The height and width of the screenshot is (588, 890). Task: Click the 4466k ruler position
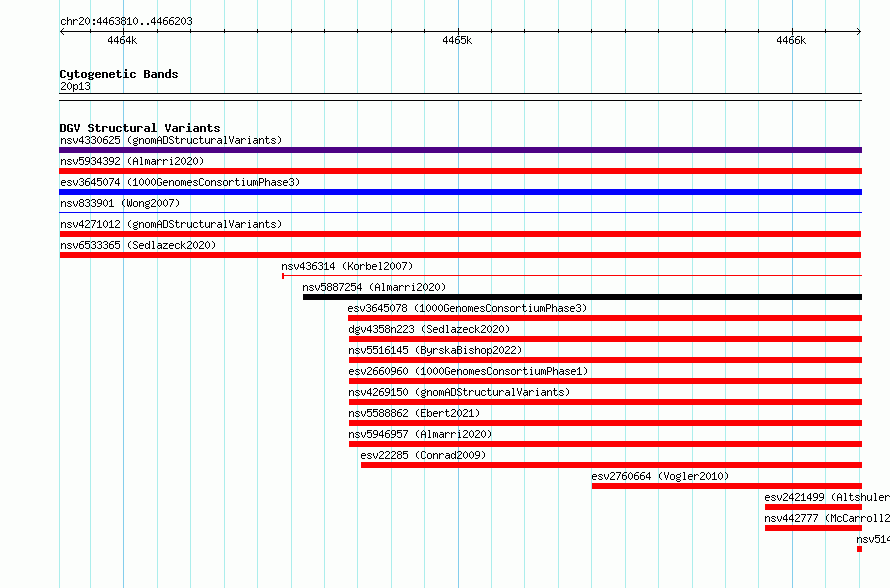tap(791, 40)
